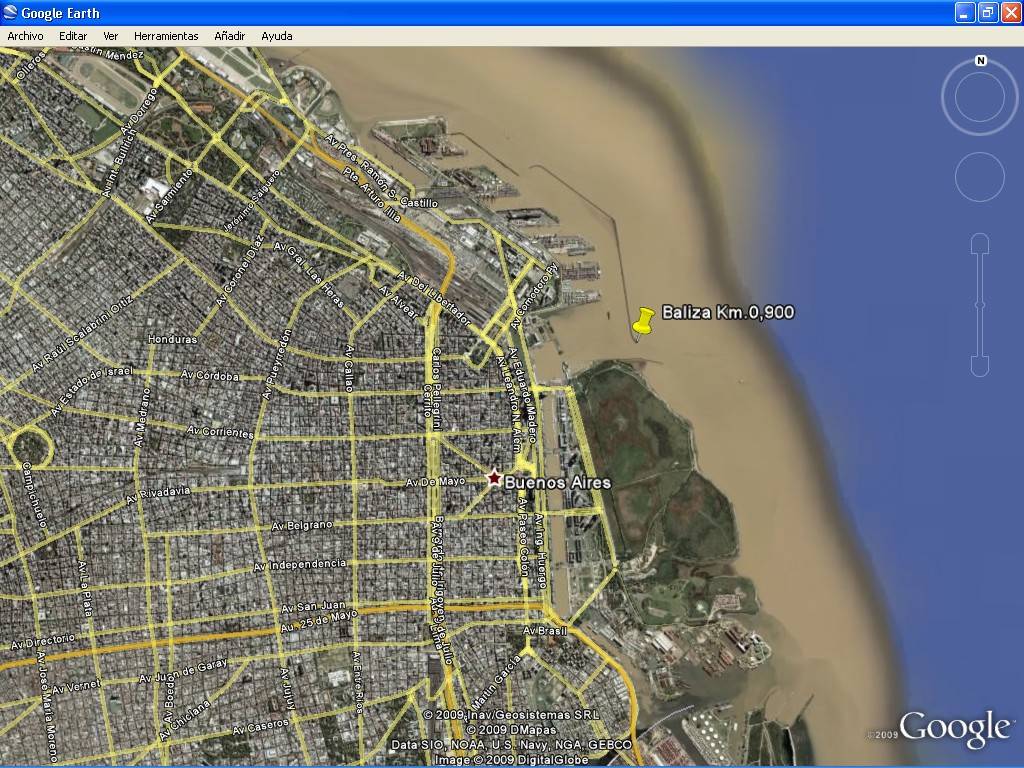Click the Av Córdoba street label
This screenshot has height=768, width=1024.
[x=210, y=376]
